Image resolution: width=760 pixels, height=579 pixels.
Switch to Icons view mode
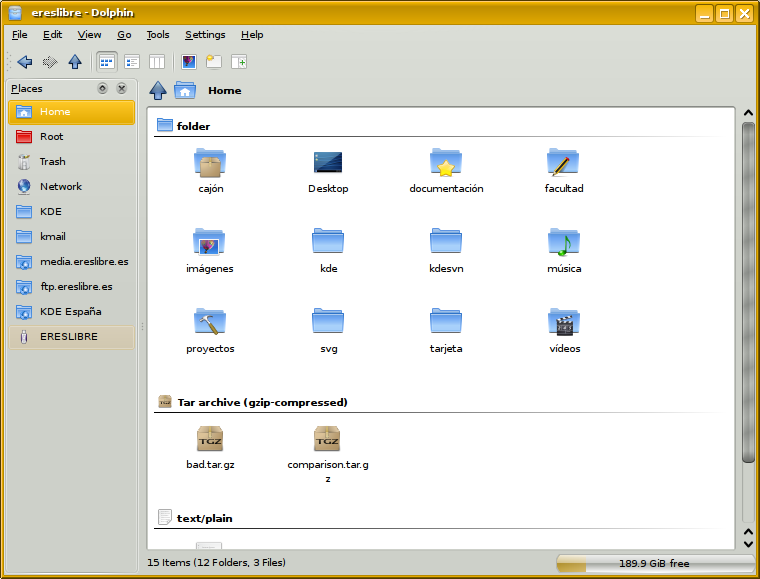[107, 62]
